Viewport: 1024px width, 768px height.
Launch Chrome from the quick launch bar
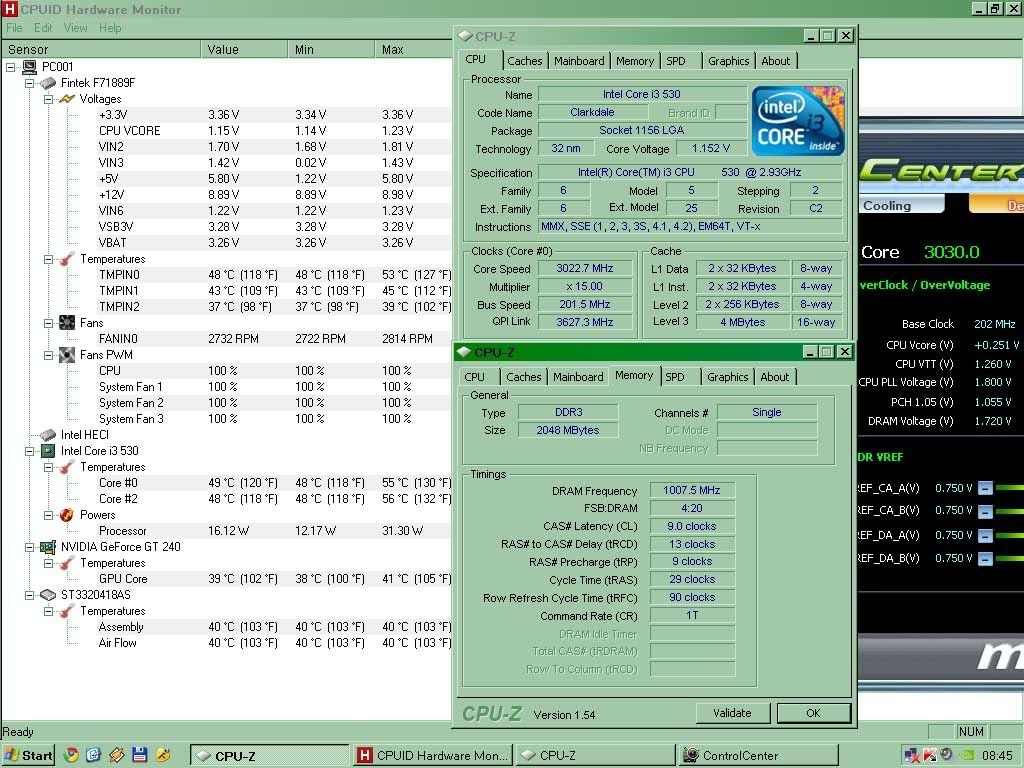(71, 756)
